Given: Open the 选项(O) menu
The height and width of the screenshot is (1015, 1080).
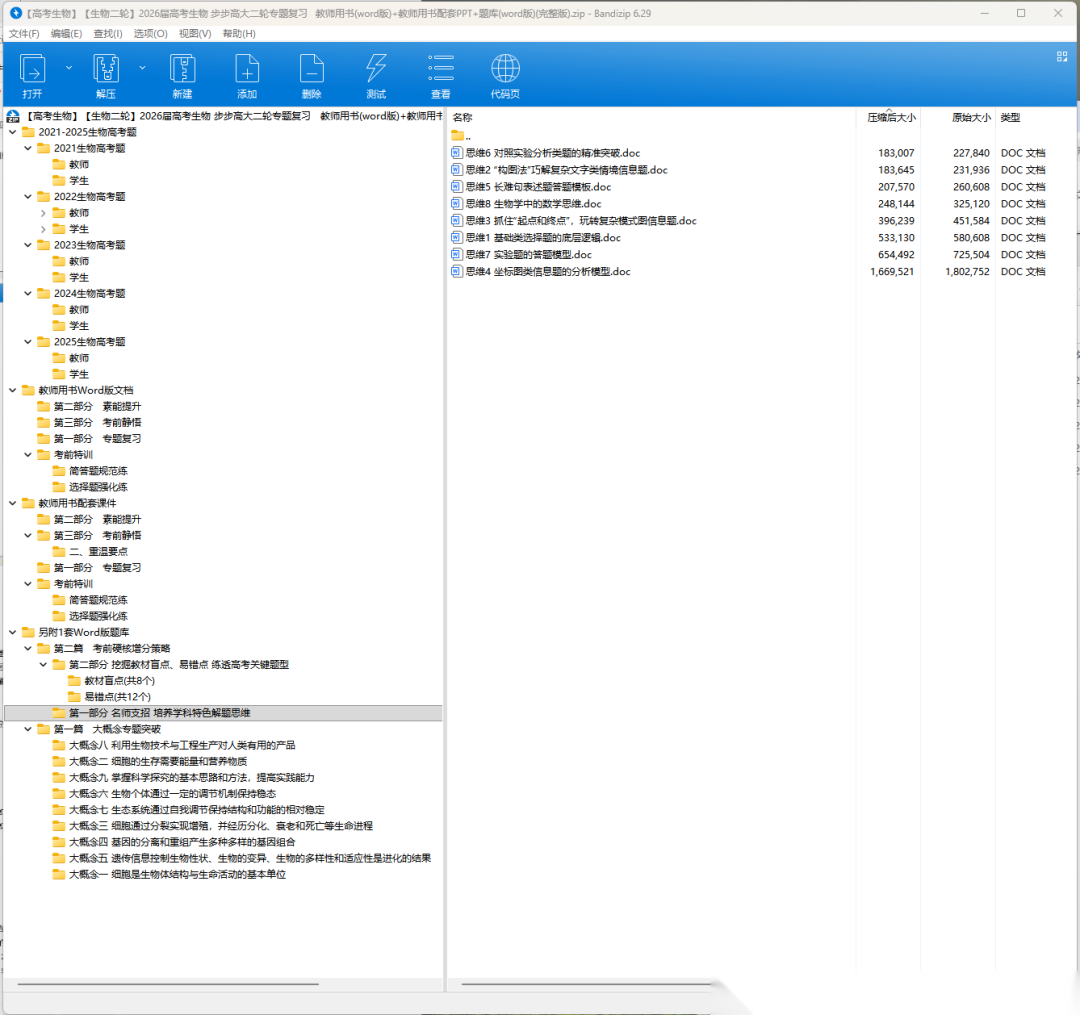Looking at the screenshot, I should click(150, 33).
